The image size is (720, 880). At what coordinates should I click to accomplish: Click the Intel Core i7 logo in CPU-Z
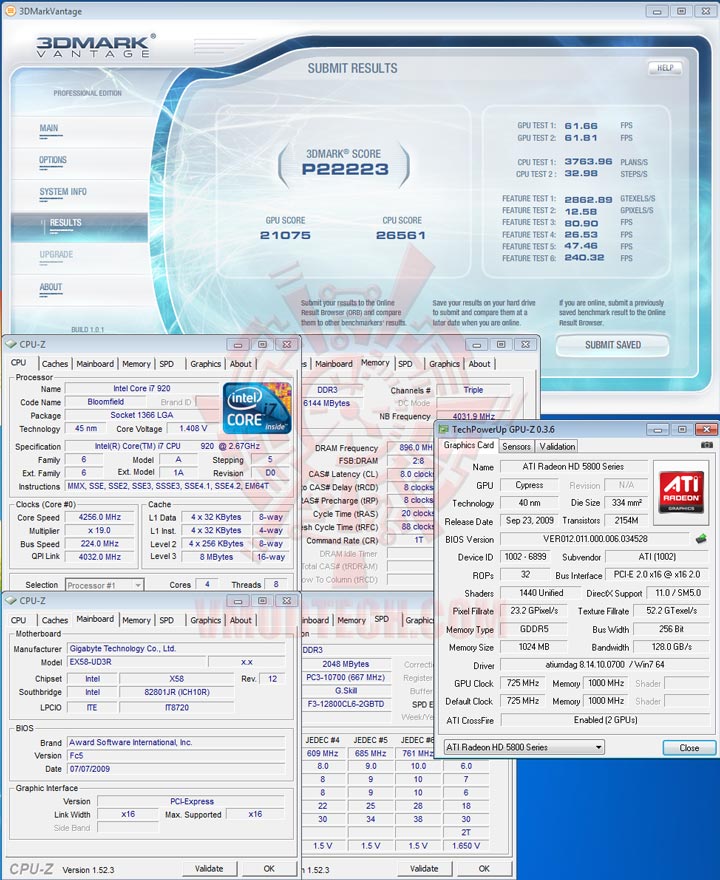(257, 408)
